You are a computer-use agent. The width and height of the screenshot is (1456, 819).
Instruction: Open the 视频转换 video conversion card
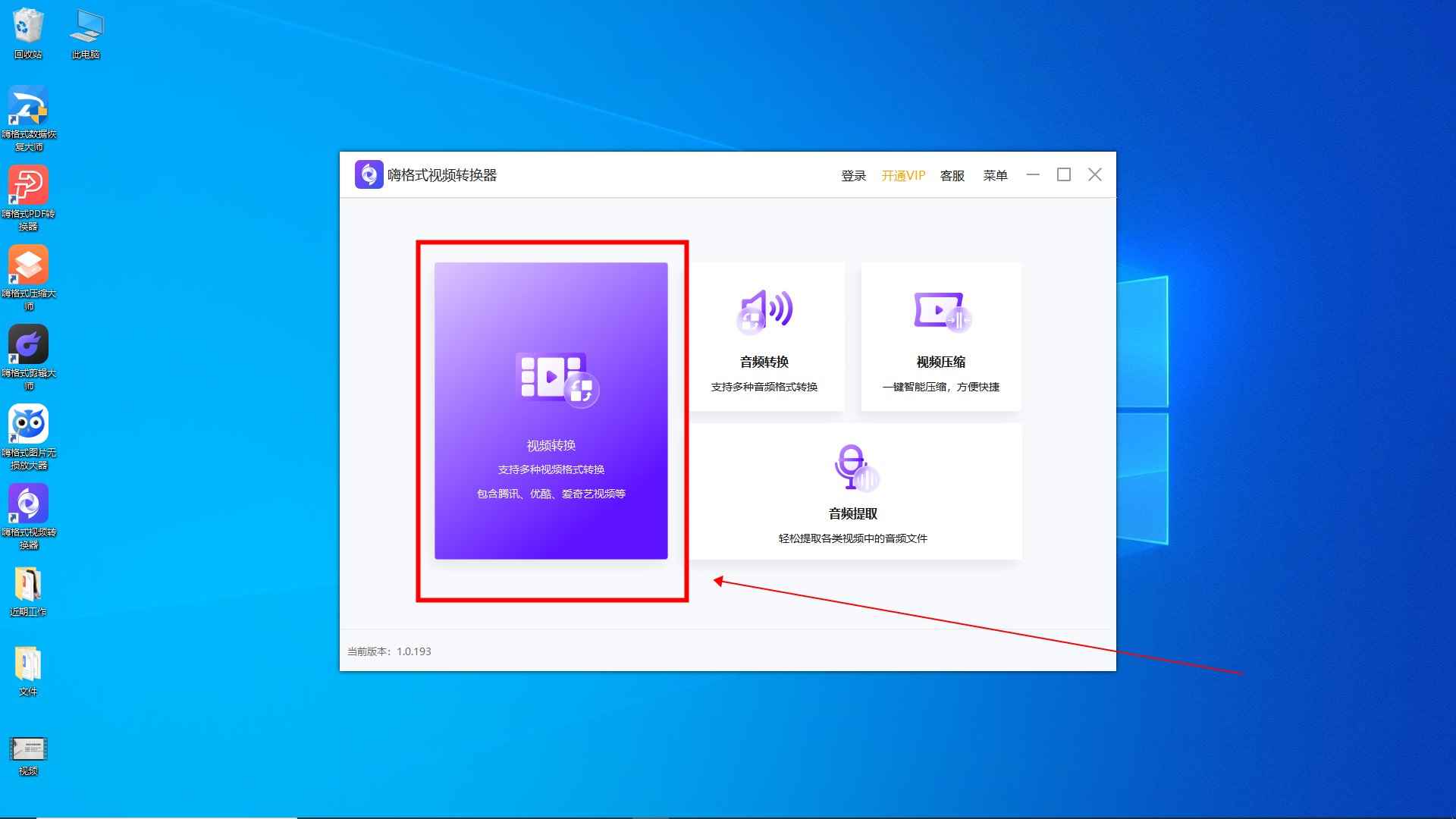pos(551,410)
